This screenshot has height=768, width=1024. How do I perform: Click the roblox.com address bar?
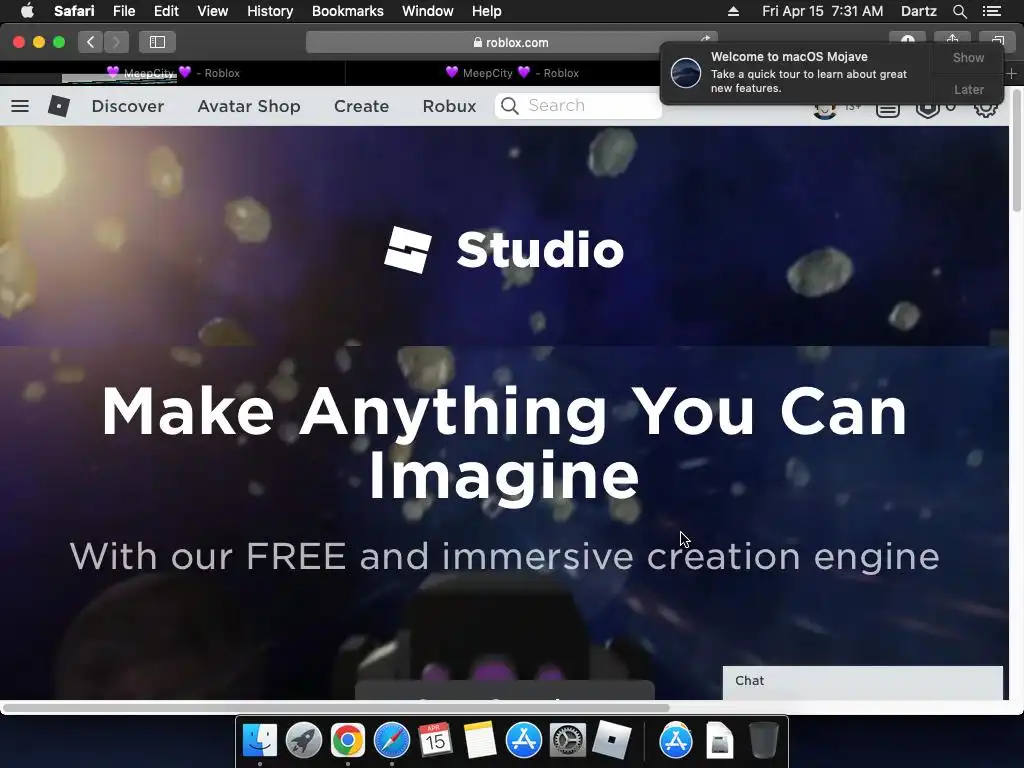(511, 42)
